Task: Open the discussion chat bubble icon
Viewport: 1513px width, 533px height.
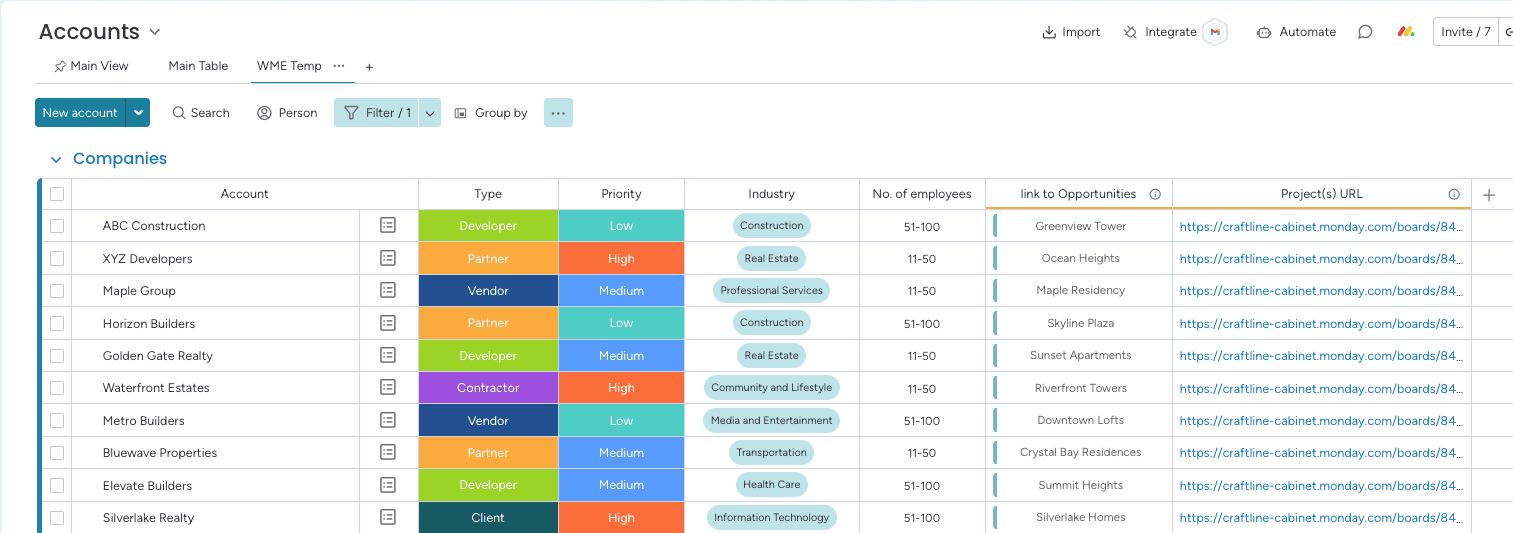Action: tap(1365, 32)
